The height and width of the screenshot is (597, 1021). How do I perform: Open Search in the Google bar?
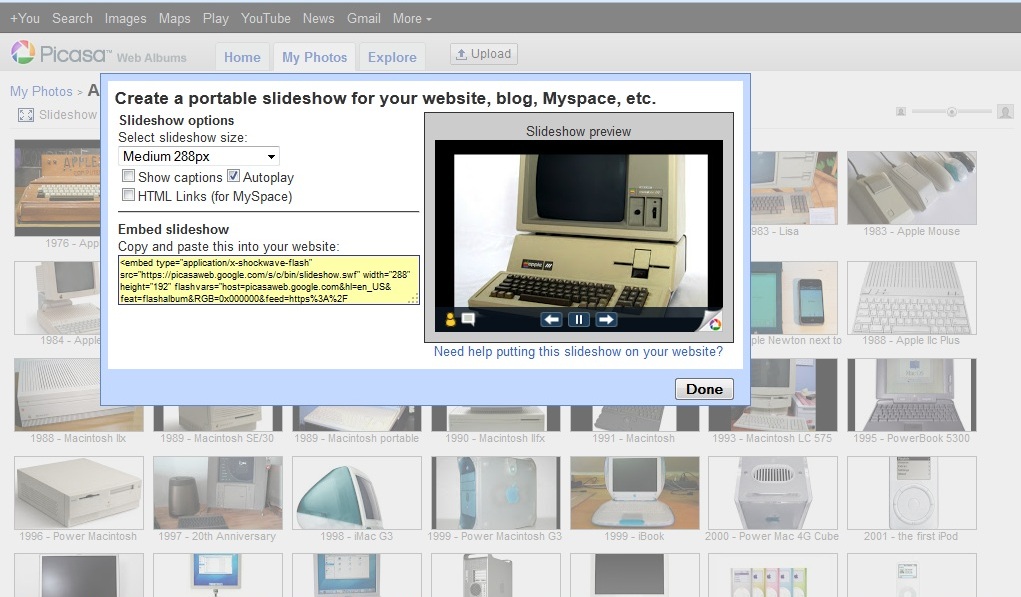[x=72, y=18]
